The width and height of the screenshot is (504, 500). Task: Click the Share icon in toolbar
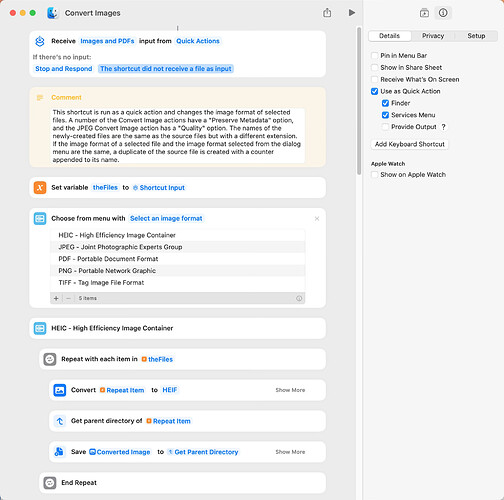click(327, 13)
